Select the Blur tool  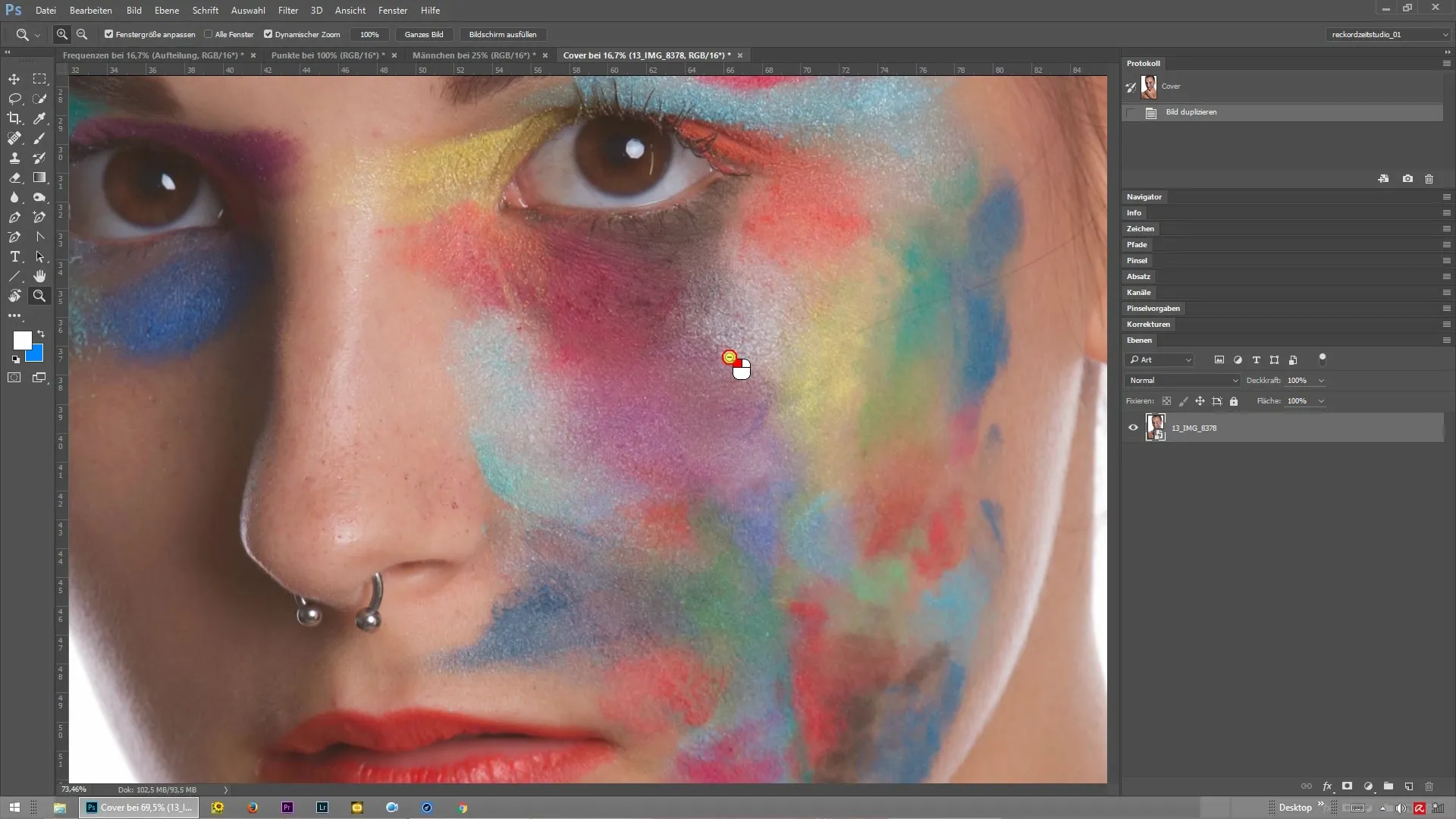[x=14, y=197]
